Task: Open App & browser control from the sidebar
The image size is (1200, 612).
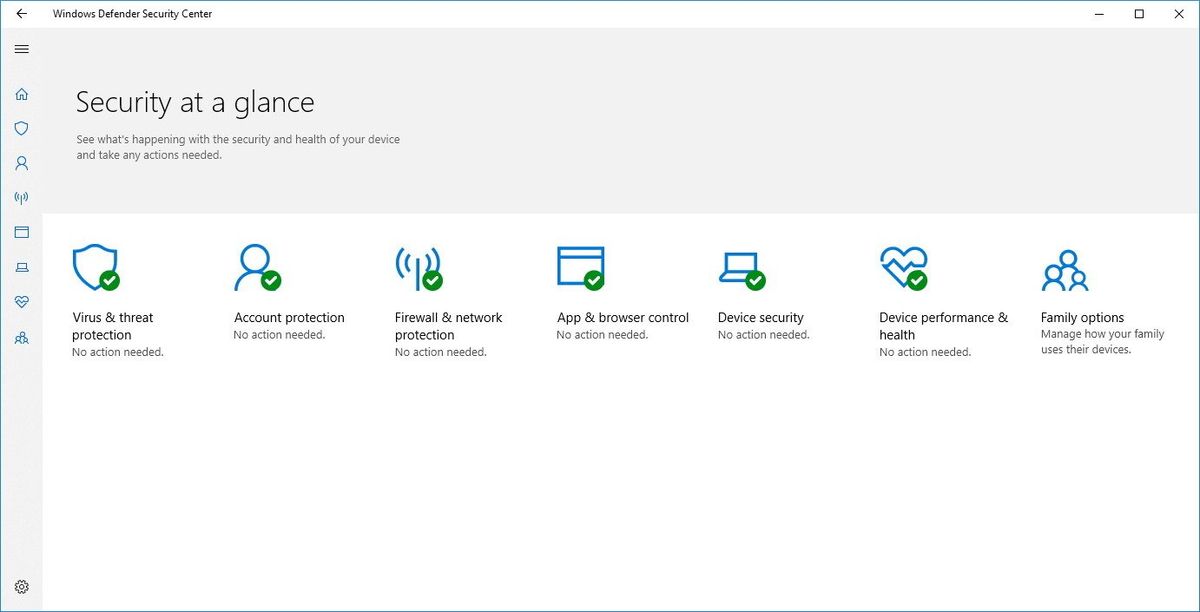Action: coord(22,232)
